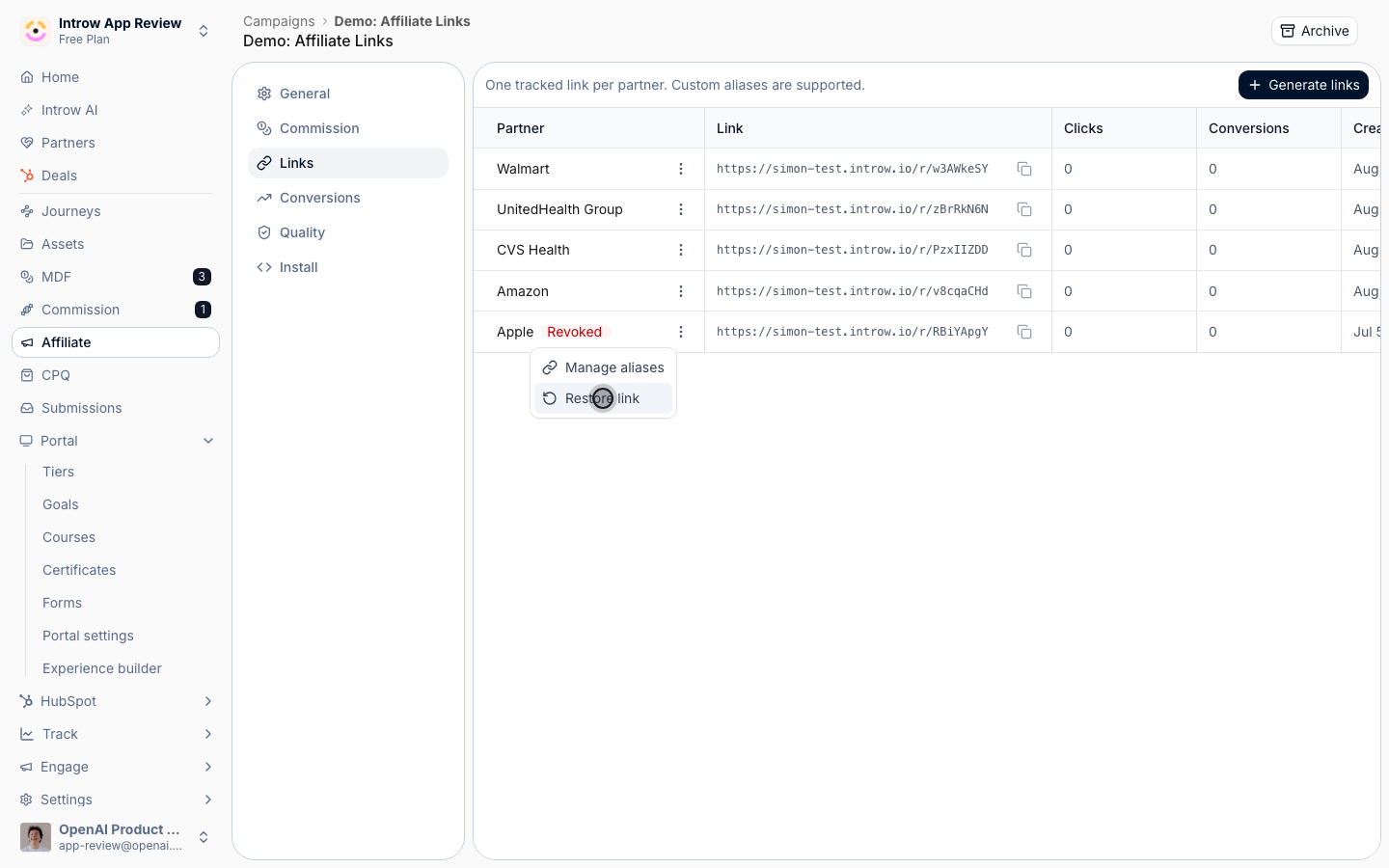Switch to the Quality section

click(x=348, y=232)
